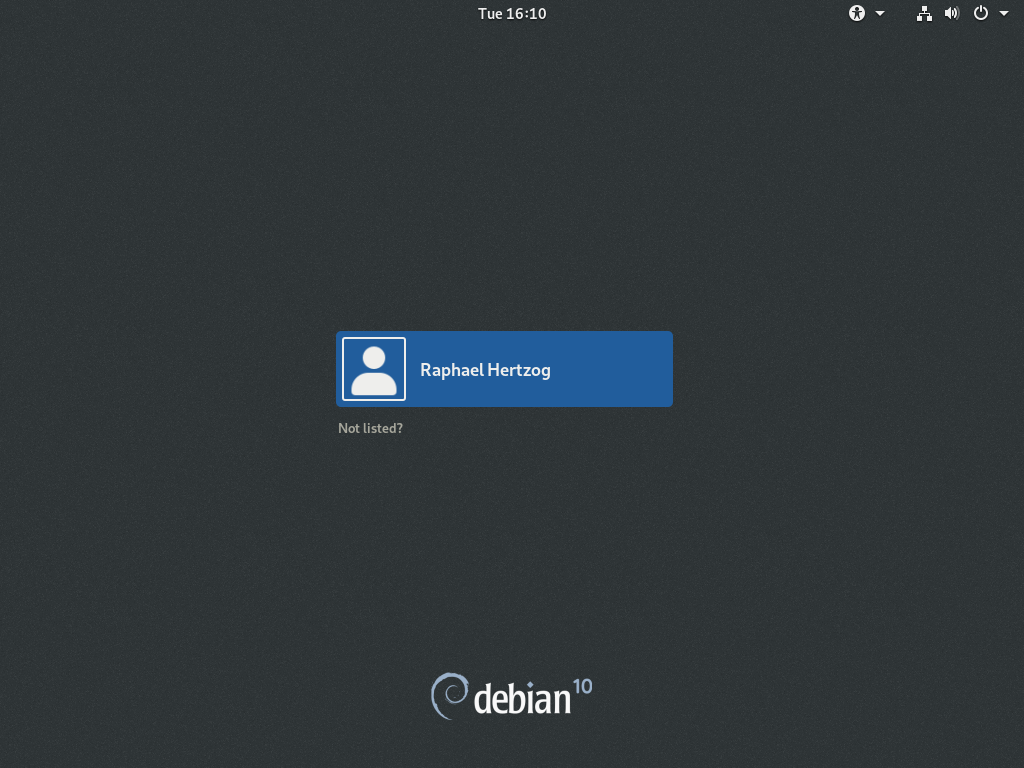Expand the system menu arrow beside power icon
1024x768 pixels.
(1003, 13)
